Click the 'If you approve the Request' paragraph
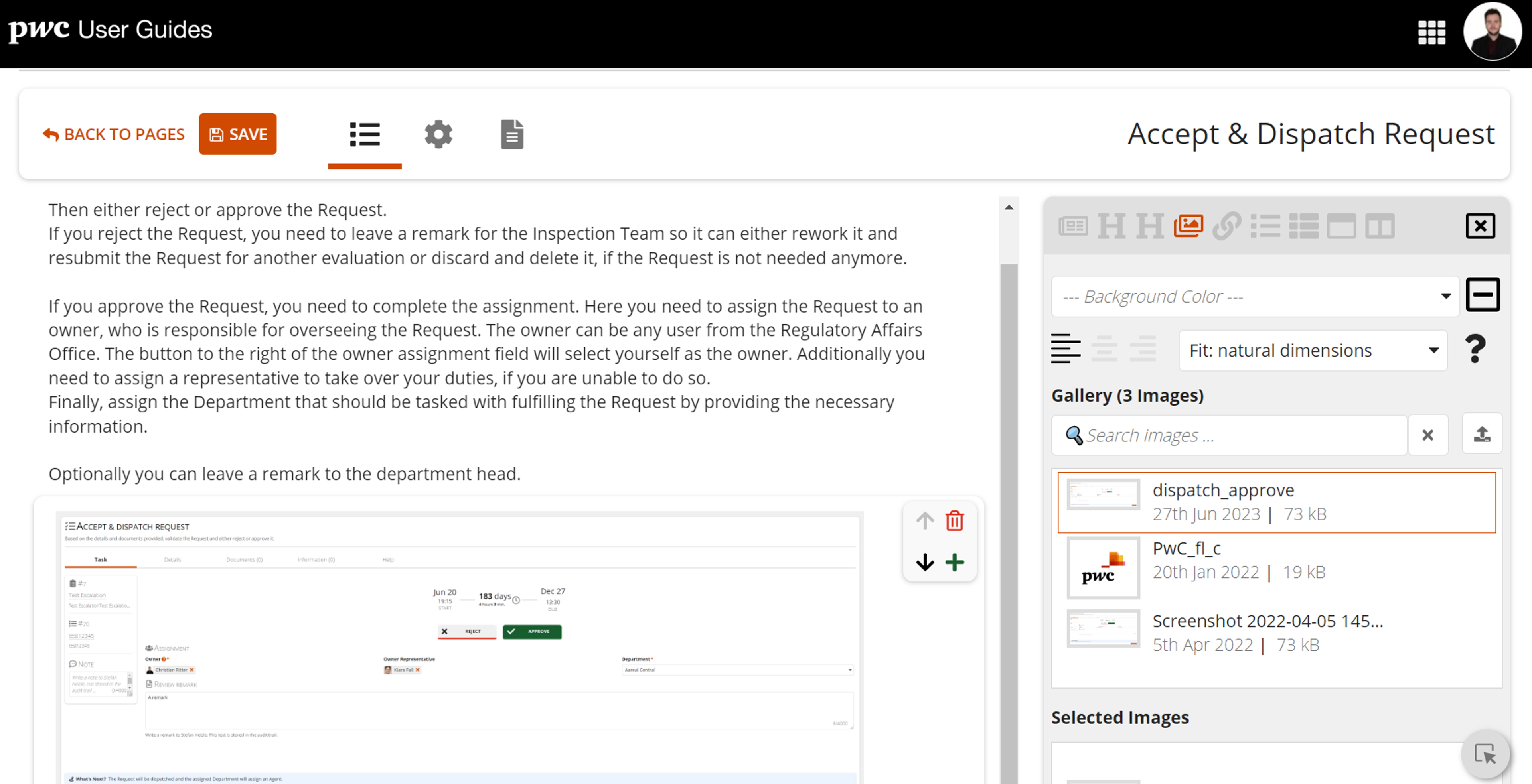The image size is (1532, 784). (x=486, y=366)
